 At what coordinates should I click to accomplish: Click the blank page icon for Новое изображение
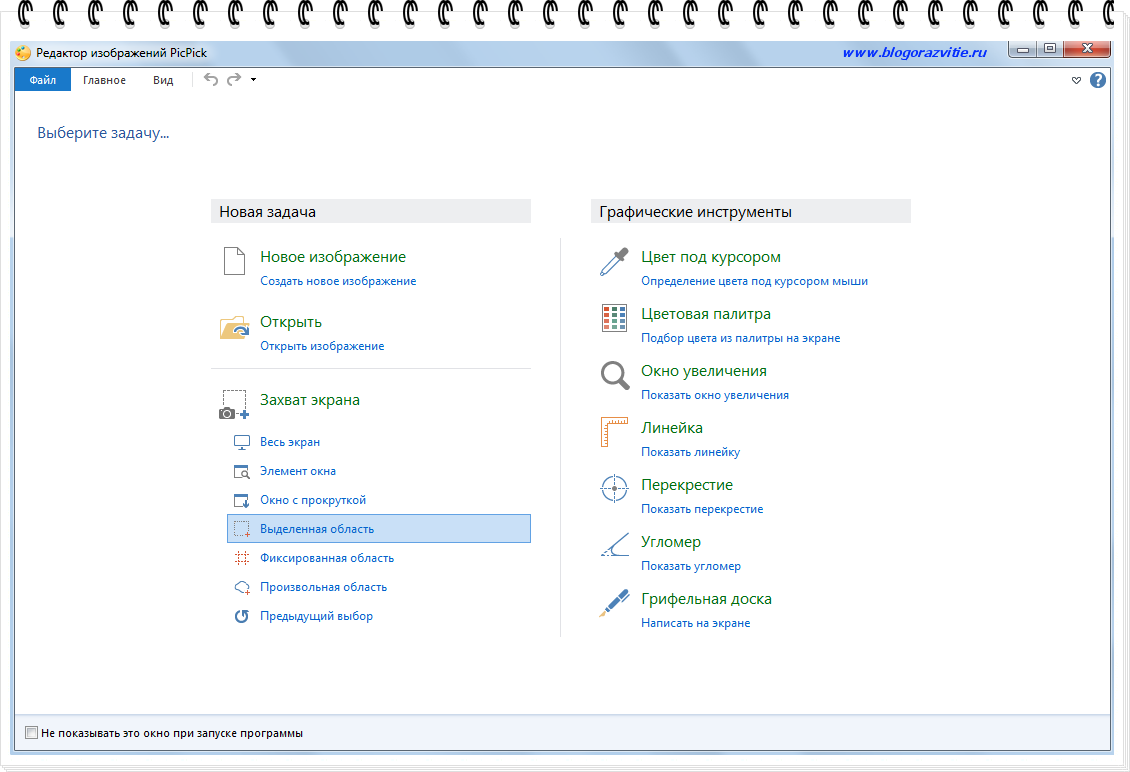[x=233, y=262]
